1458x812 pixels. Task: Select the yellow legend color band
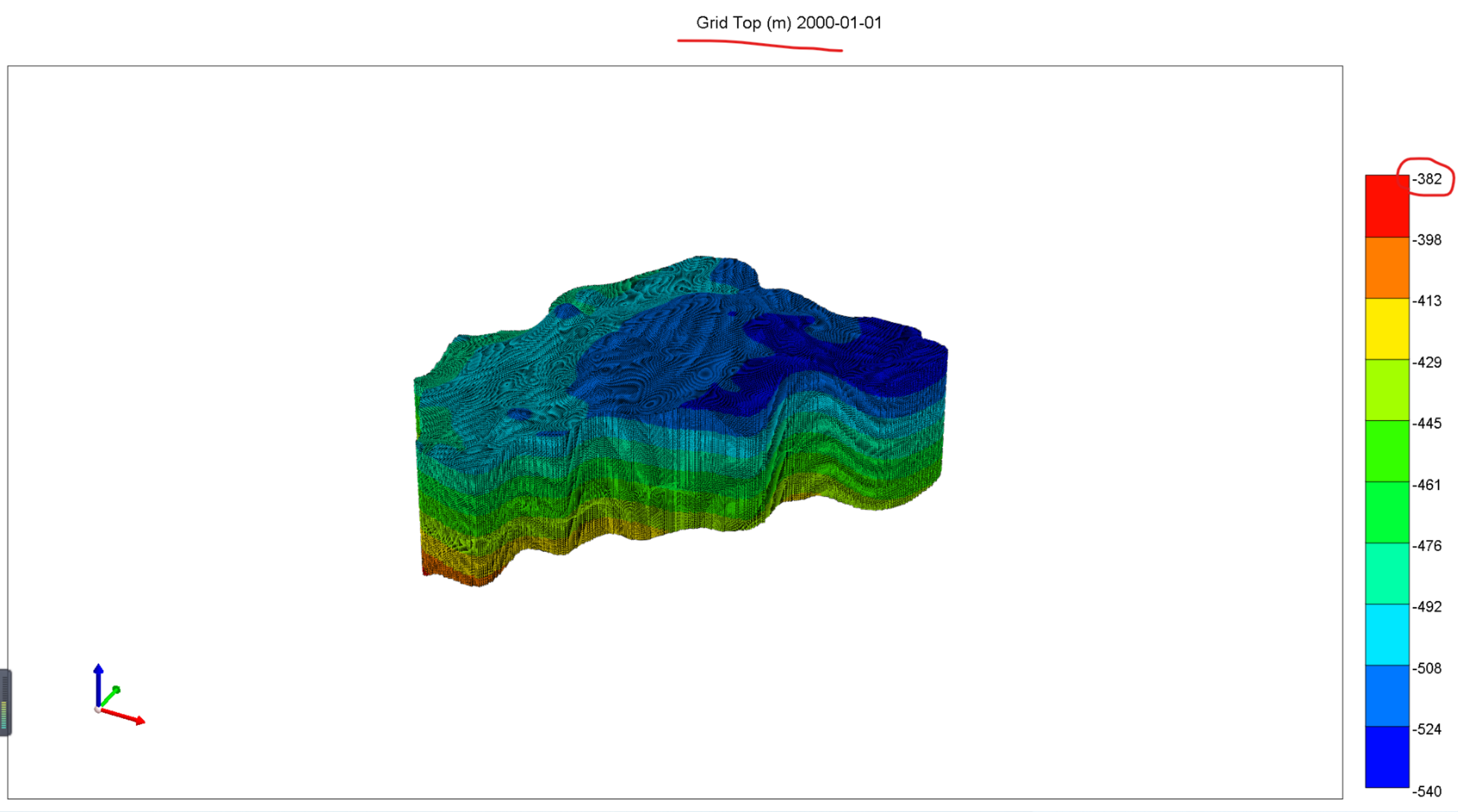pos(1386,329)
